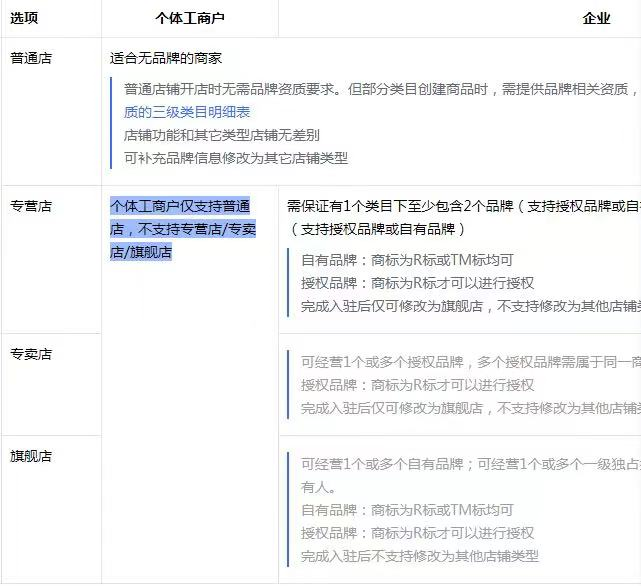
Task: Click the 完成入驻后不支持修改为其他店铺类型 line
Action: point(419,556)
